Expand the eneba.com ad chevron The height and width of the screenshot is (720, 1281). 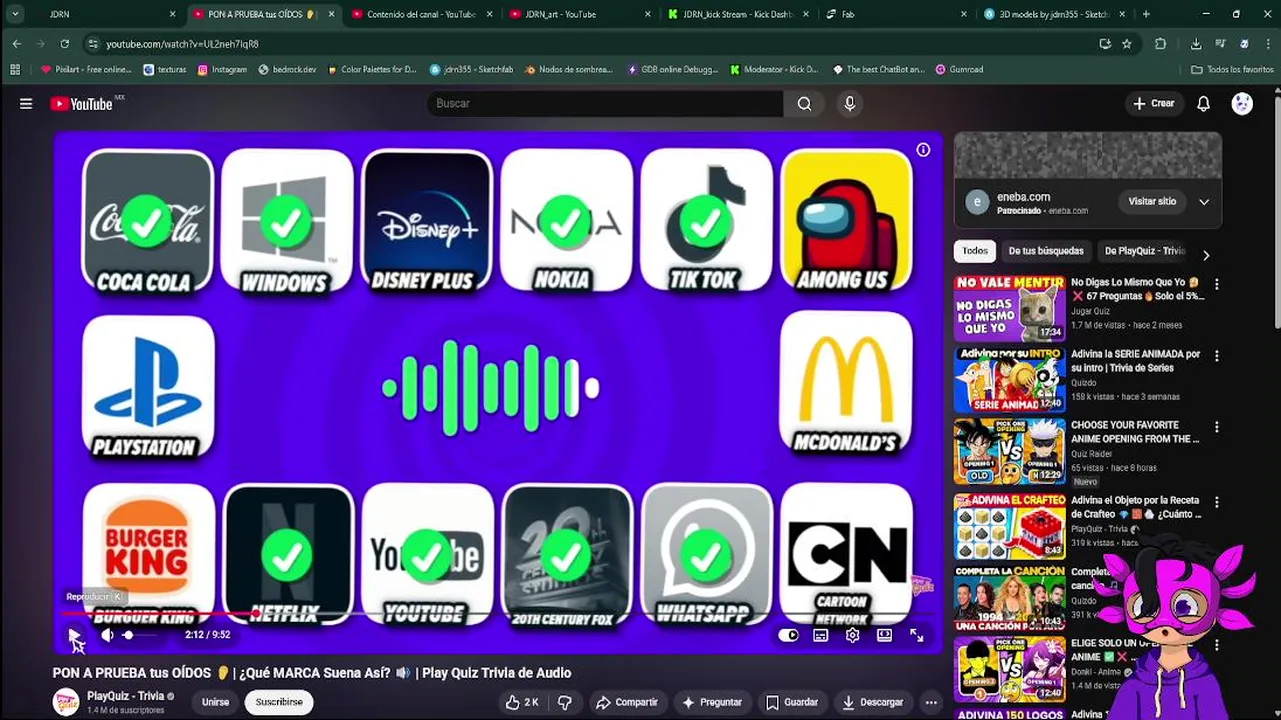point(1204,201)
